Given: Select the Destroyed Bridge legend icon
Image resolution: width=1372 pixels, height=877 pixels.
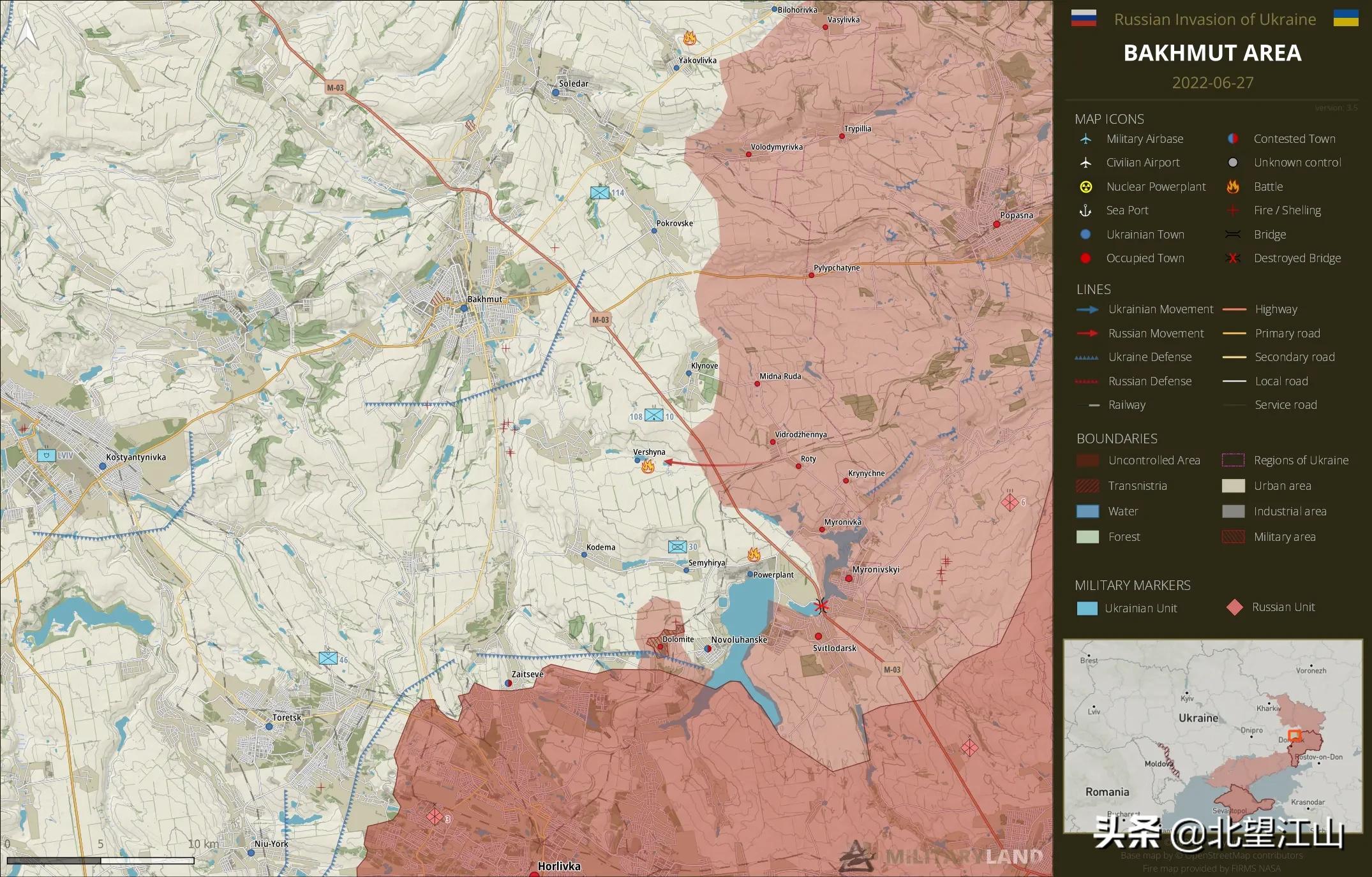Looking at the screenshot, I should tap(1232, 258).
